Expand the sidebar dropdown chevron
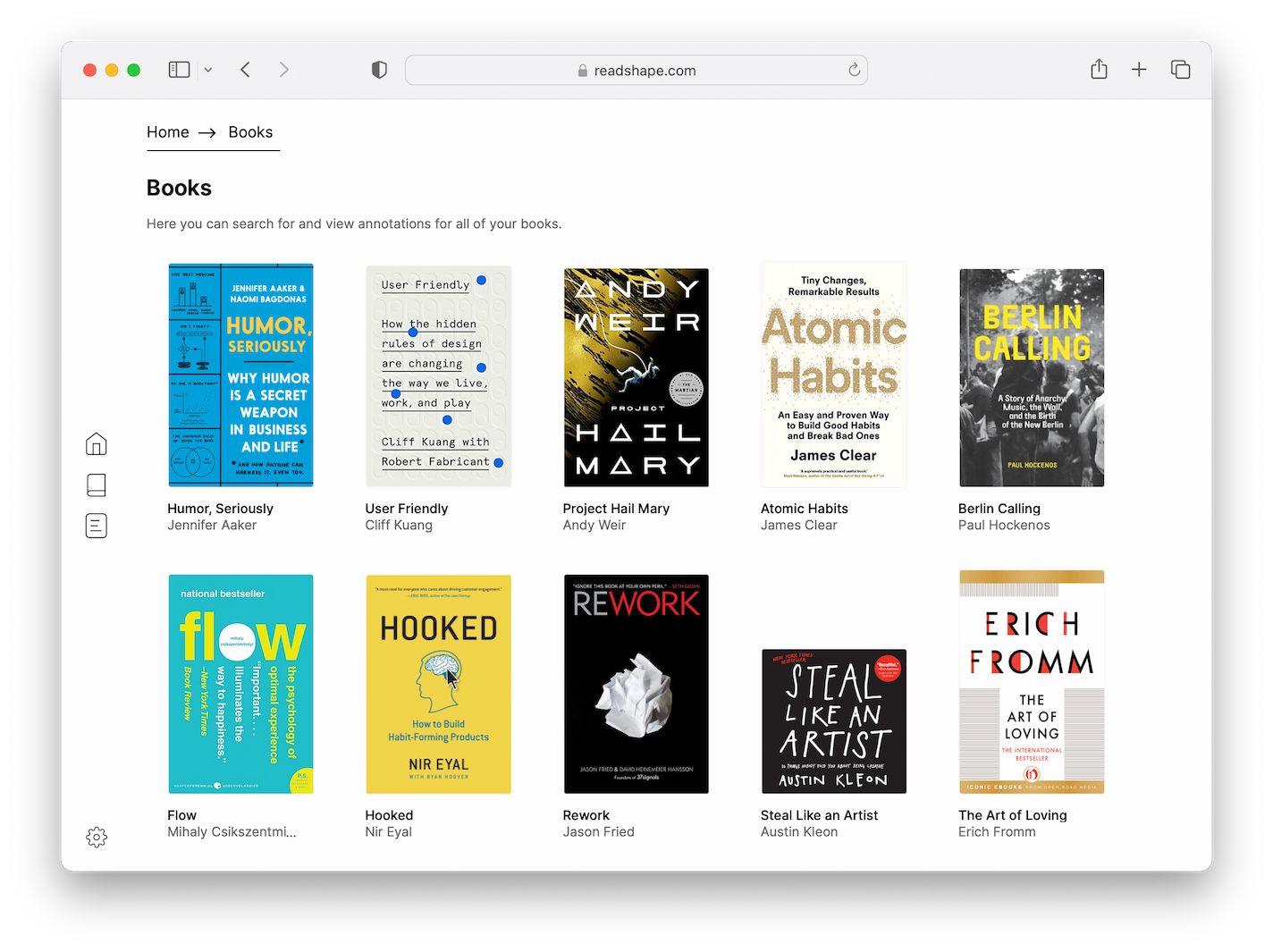Screen dimensions: 1273x952 click(208, 70)
